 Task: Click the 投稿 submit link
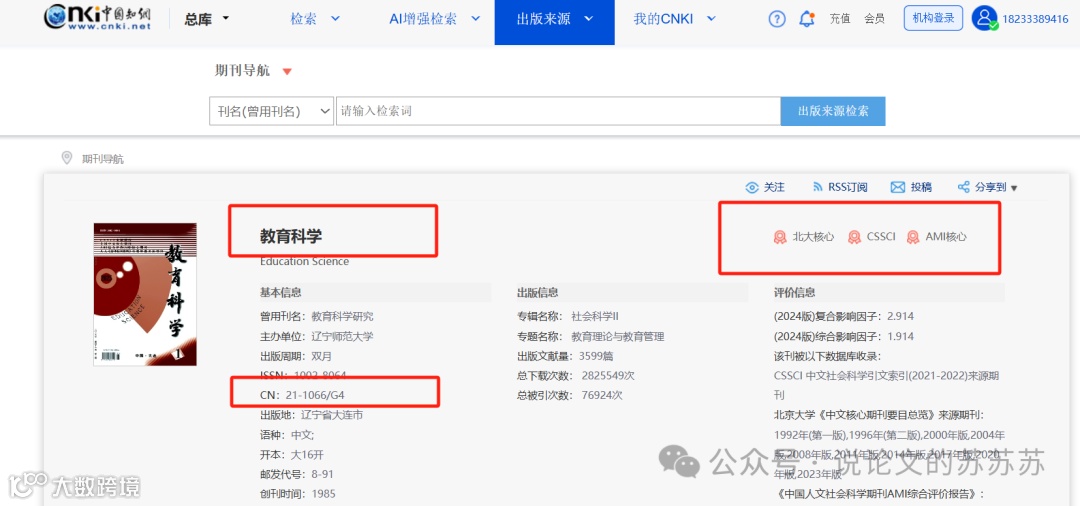921,187
